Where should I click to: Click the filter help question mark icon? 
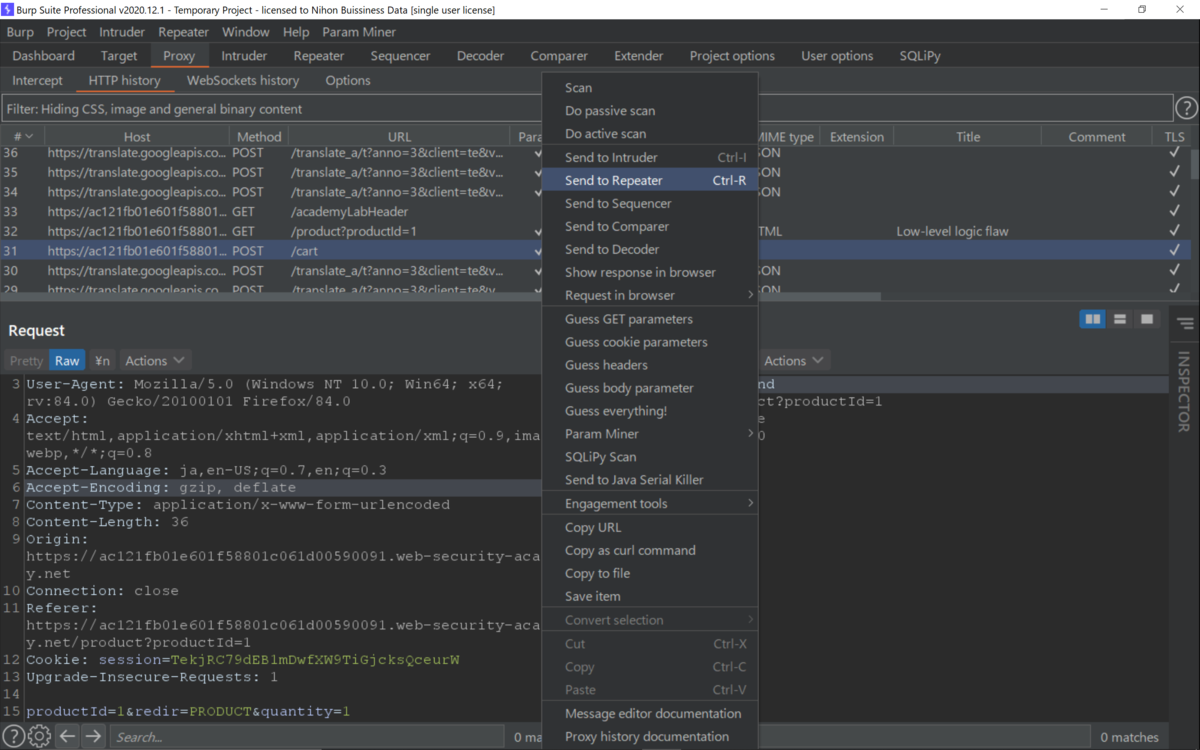tap(1186, 109)
